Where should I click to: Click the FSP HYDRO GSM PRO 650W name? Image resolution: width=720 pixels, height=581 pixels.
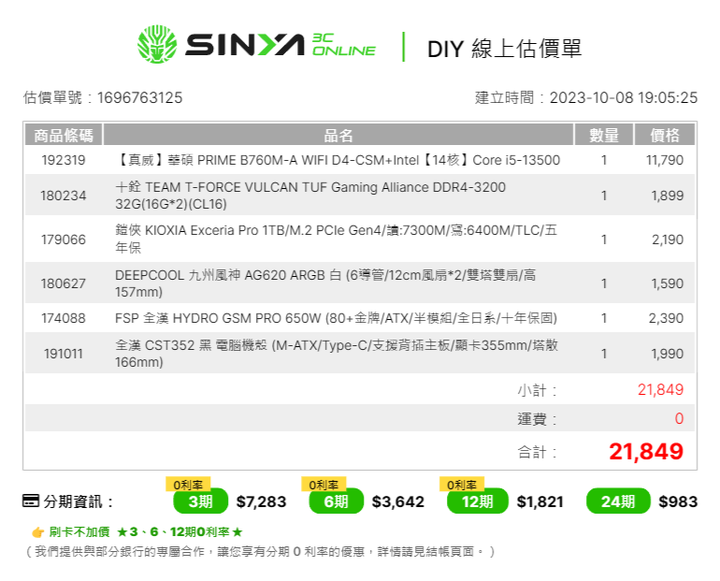pyautogui.click(x=336, y=318)
